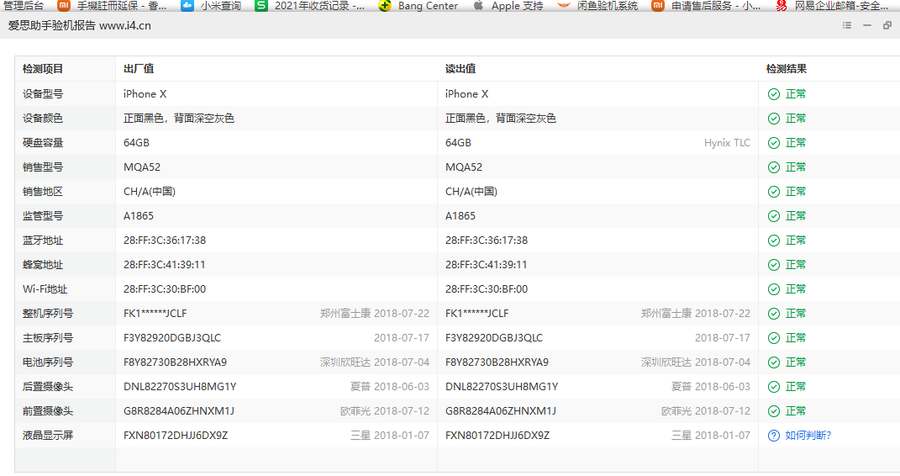
Task: Click factory value A1865
Action: click(138, 216)
